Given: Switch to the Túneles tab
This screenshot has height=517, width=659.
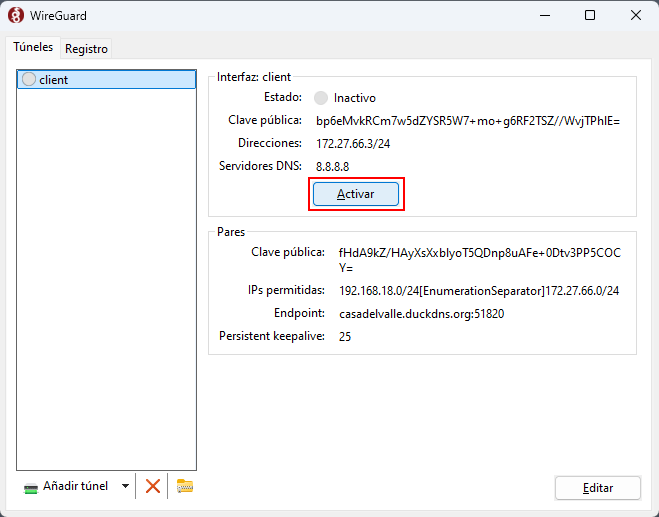Looking at the screenshot, I should tap(33, 47).
